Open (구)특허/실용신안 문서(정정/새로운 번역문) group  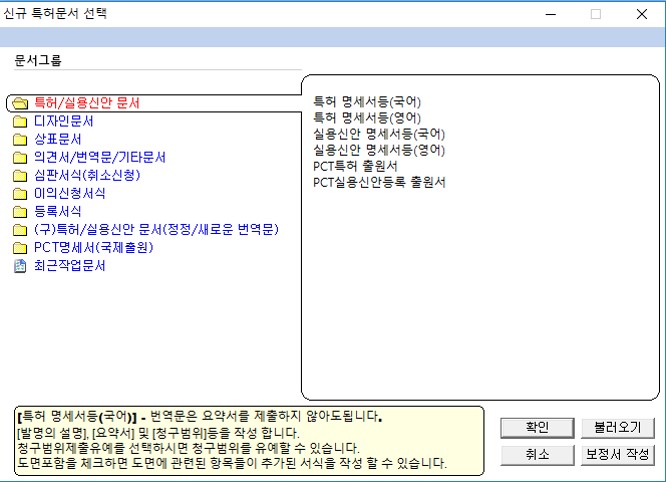coord(156,229)
